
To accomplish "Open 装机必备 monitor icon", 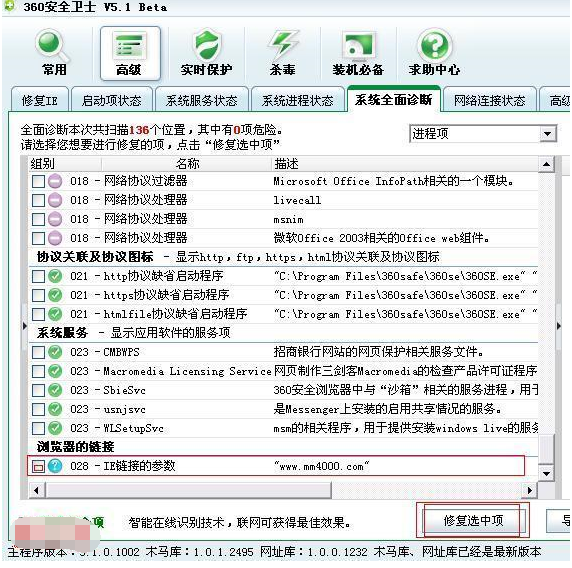I will point(358,53).
